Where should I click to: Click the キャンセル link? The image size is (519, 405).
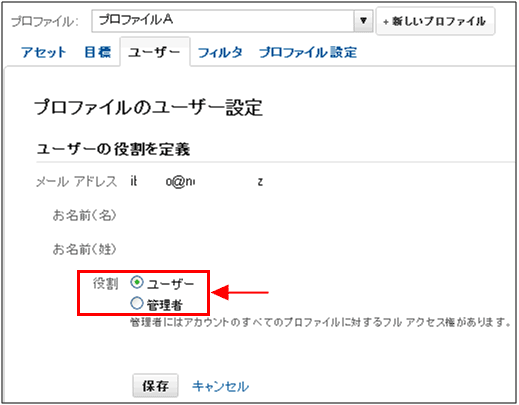220,386
